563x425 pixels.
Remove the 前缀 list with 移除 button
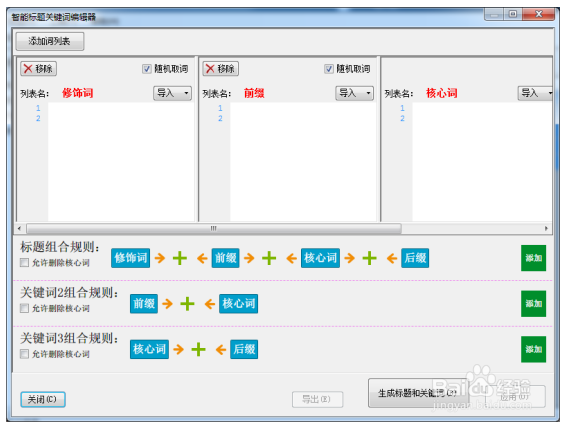point(220,69)
